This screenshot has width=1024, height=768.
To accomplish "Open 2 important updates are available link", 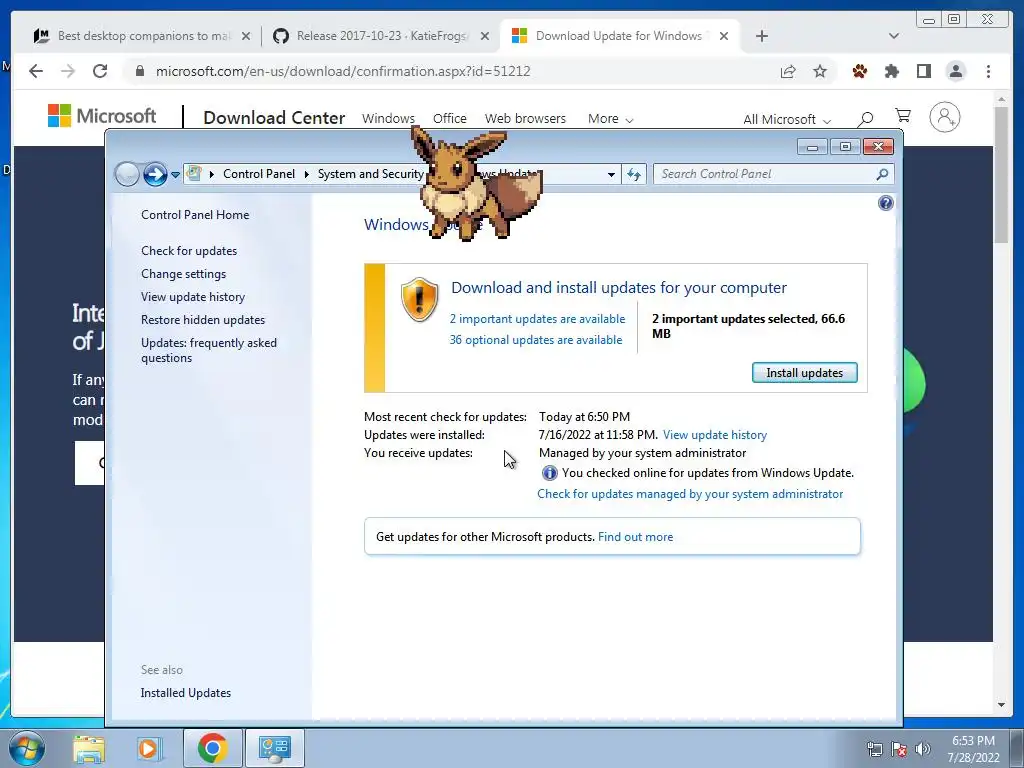I will 537,319.
